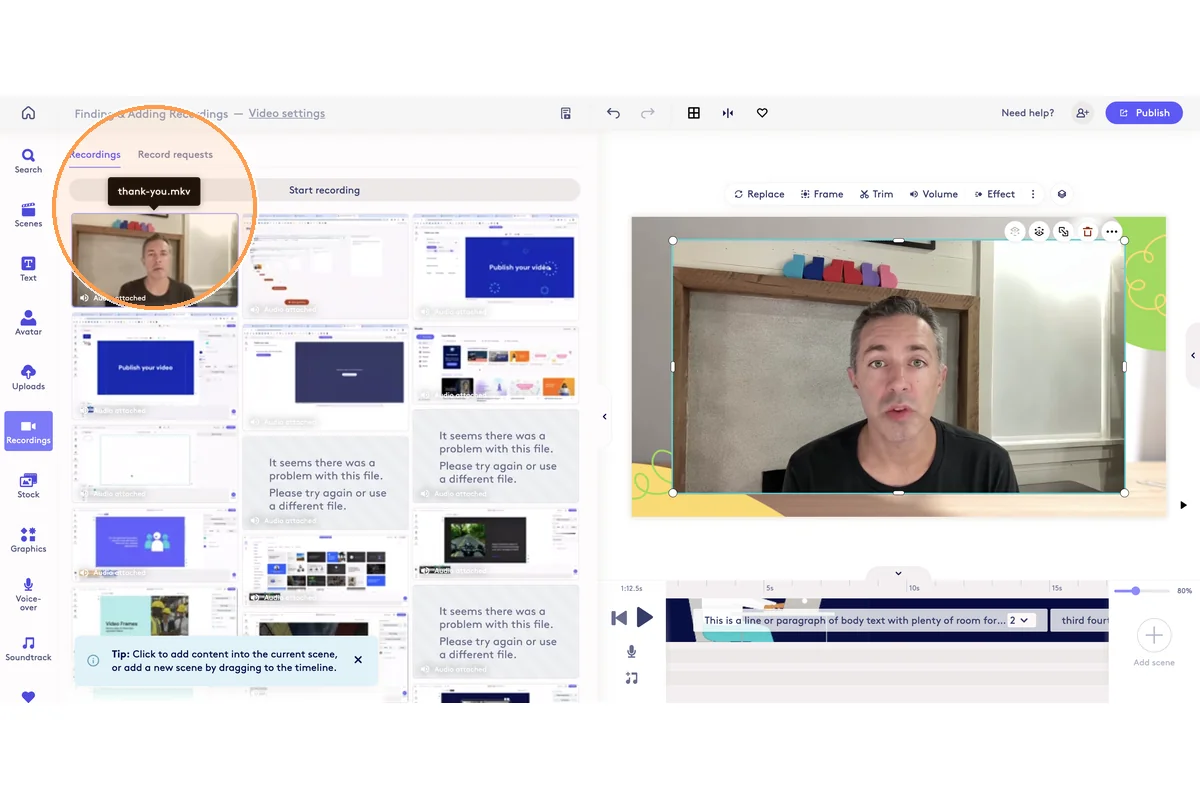
Task: Click the undo arrow in the top bar
Action: point(613,113)
